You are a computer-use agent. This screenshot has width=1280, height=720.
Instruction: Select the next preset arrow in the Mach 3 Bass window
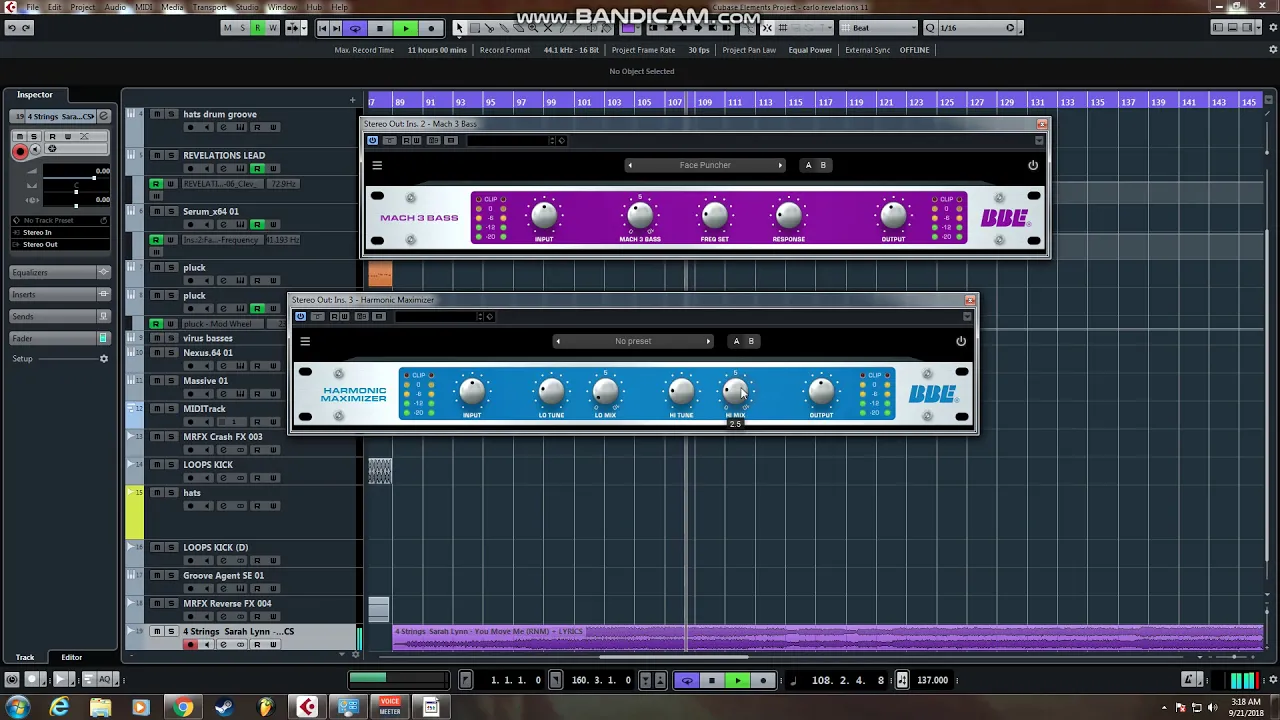pyautogui.click(x=780, y=165)
